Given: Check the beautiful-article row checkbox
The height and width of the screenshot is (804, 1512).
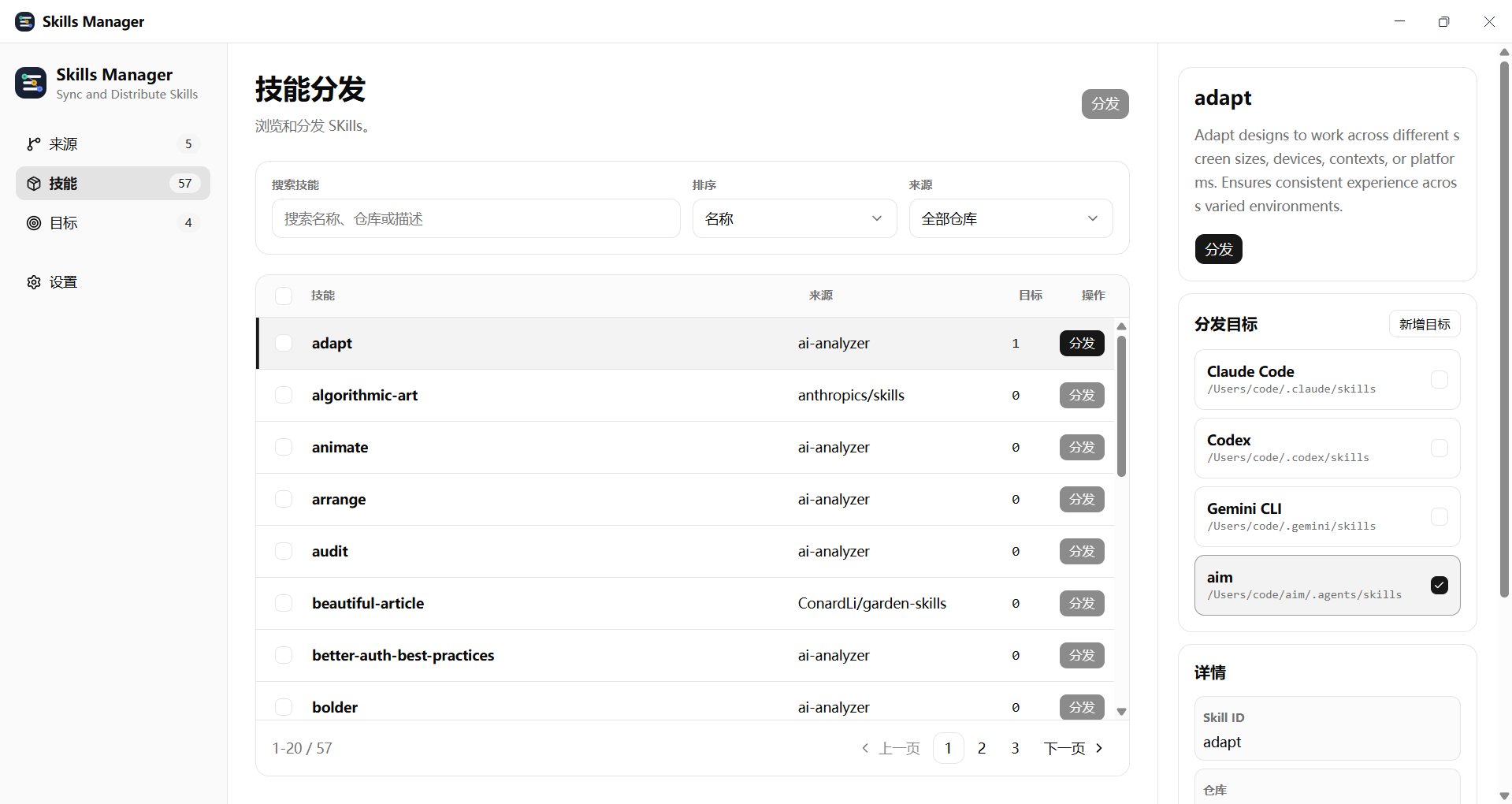Looking at the screenshot, I should click(x=284, y=603).
